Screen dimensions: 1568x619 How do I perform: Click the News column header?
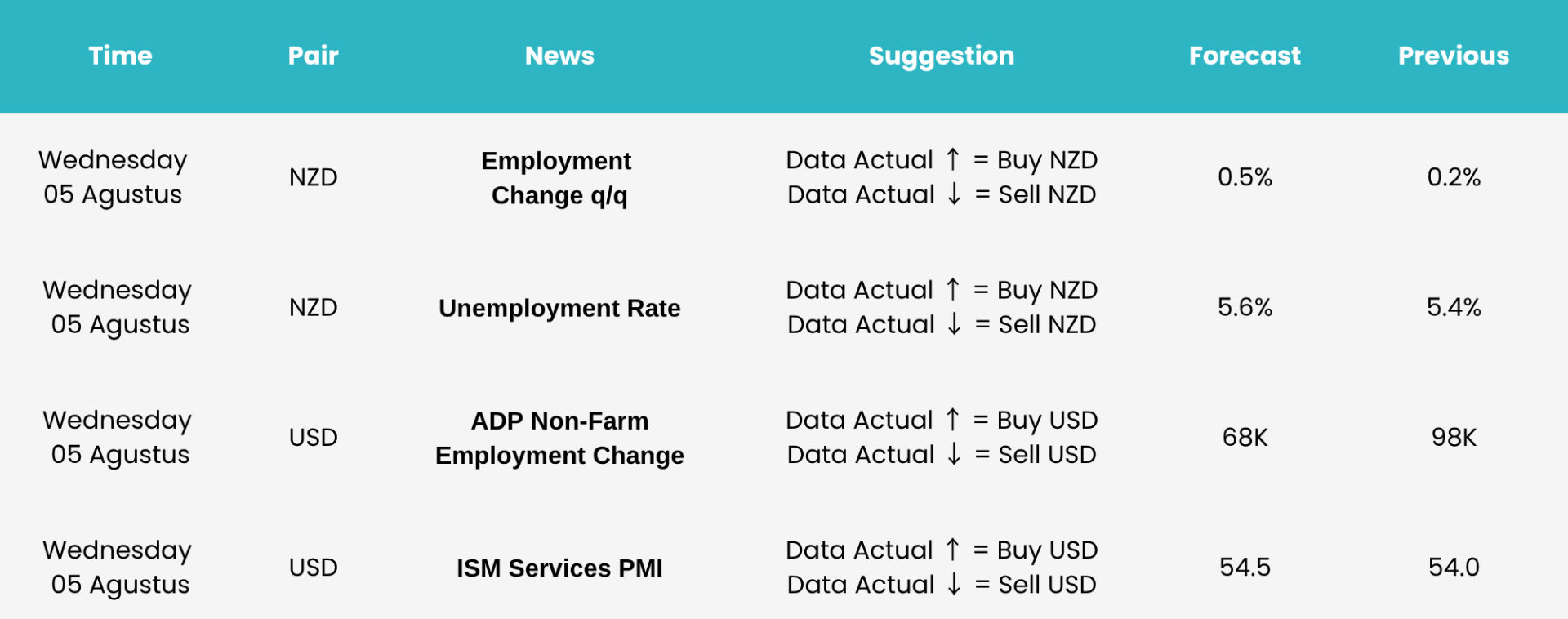click(559, 56)
